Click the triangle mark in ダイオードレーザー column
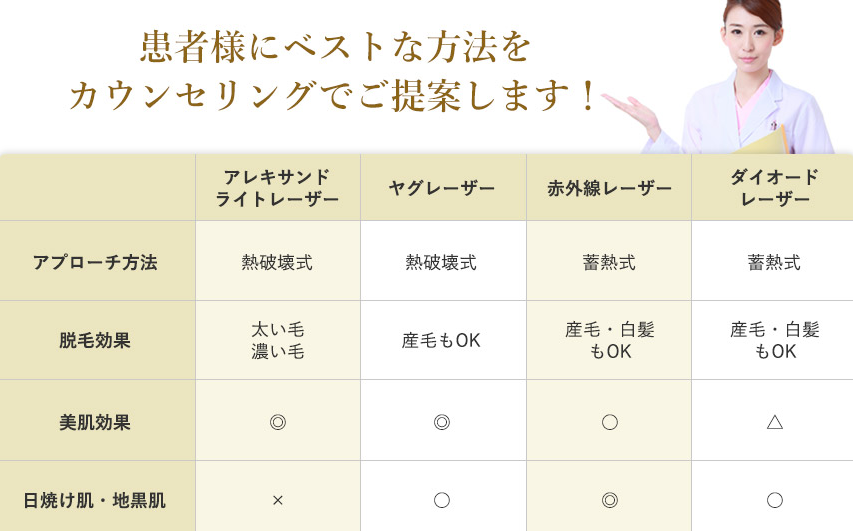The height and width of the screenshot is (531, 853). pyautogui.click(x=774, y=422)
